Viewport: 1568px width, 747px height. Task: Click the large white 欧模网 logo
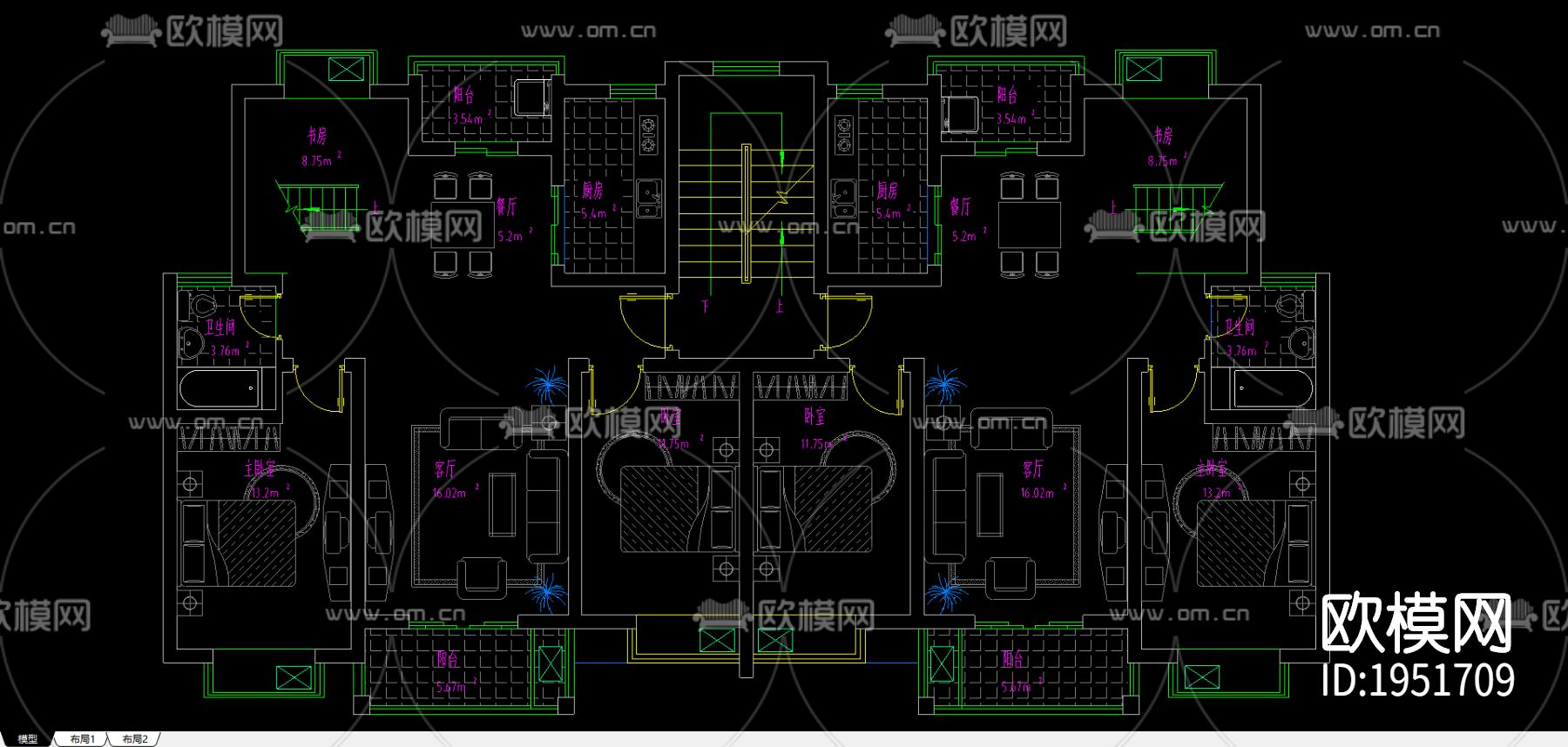point(1416,623)
